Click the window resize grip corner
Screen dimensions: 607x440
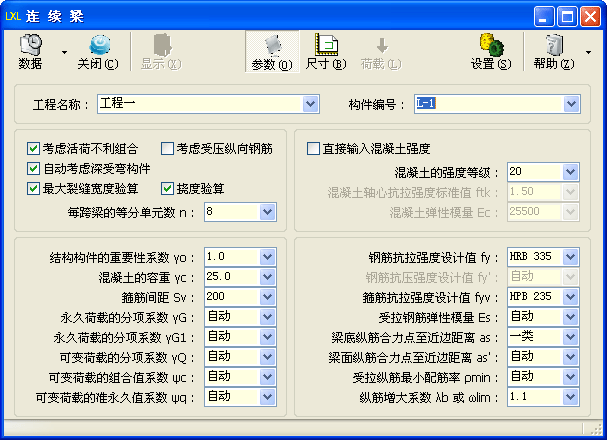(x=595, y=429)
